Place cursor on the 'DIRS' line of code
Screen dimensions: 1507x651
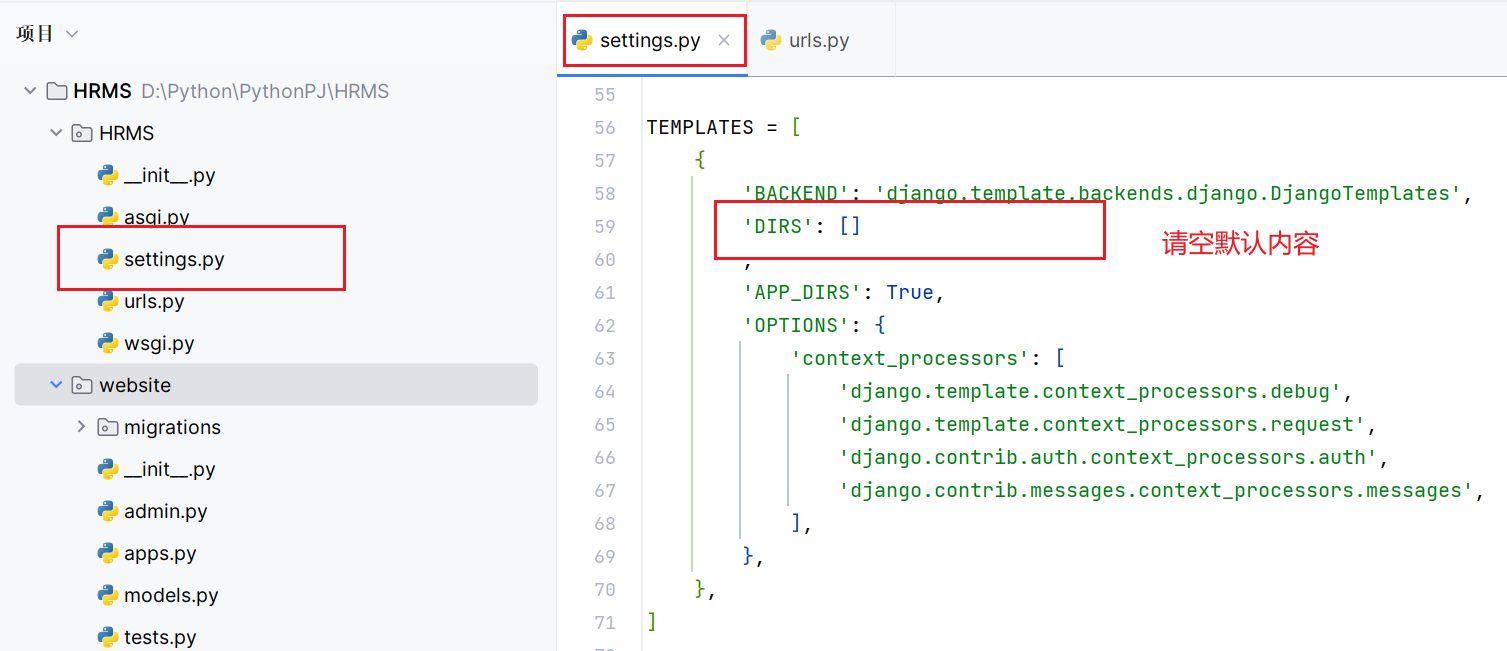[802, 227]
